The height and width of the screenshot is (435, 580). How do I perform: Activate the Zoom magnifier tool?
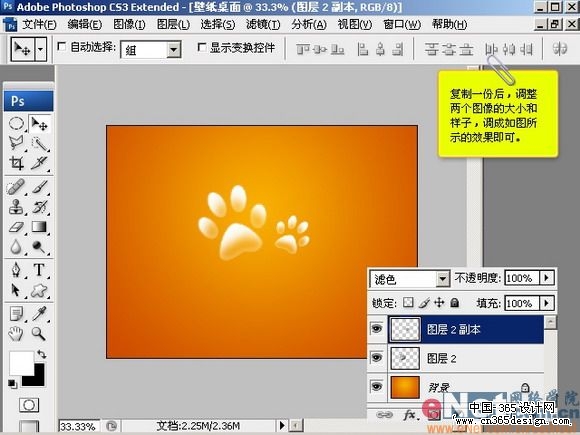coord(38,334)
